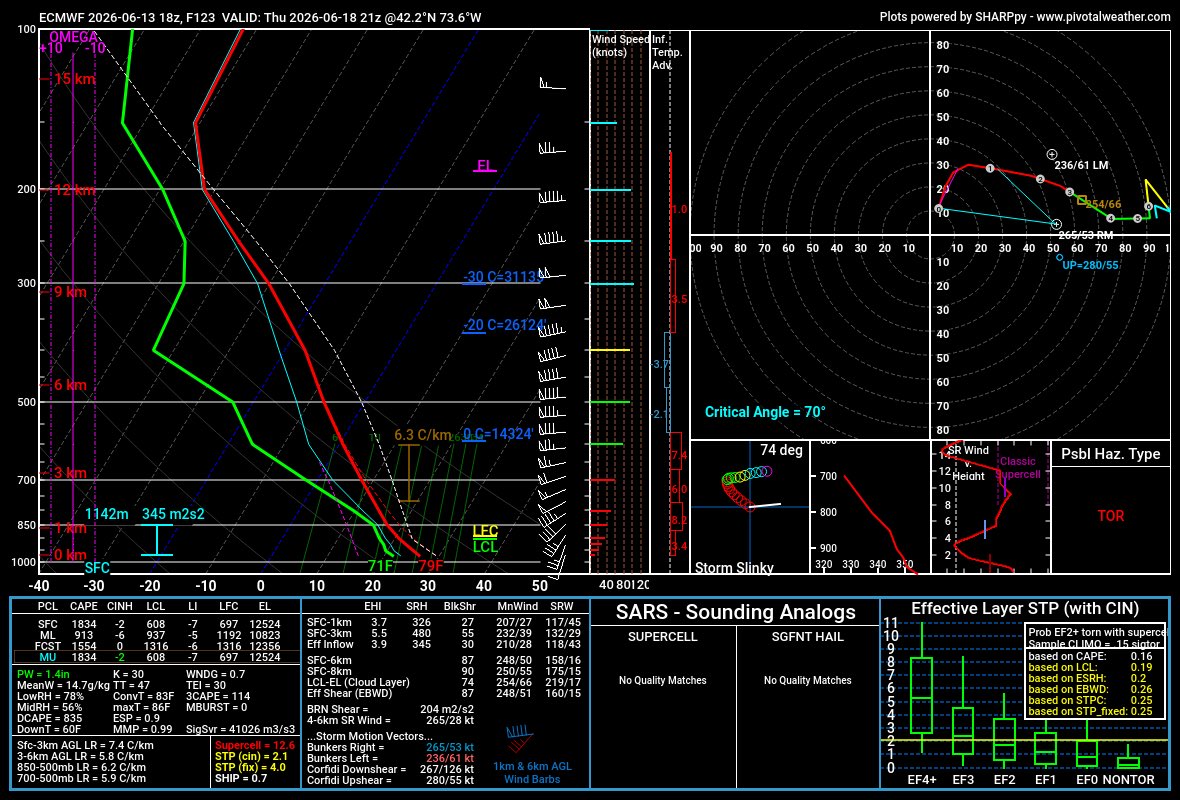Select the 3 km height marker
The height and width of the screenshot is (800, 1180).
(69, 473)
